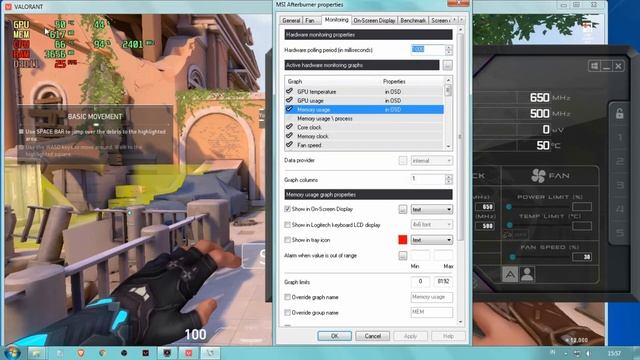640x360 pixels.
Task: Click the Apply button
Action: pyautogui.click(x=410, y=336)
